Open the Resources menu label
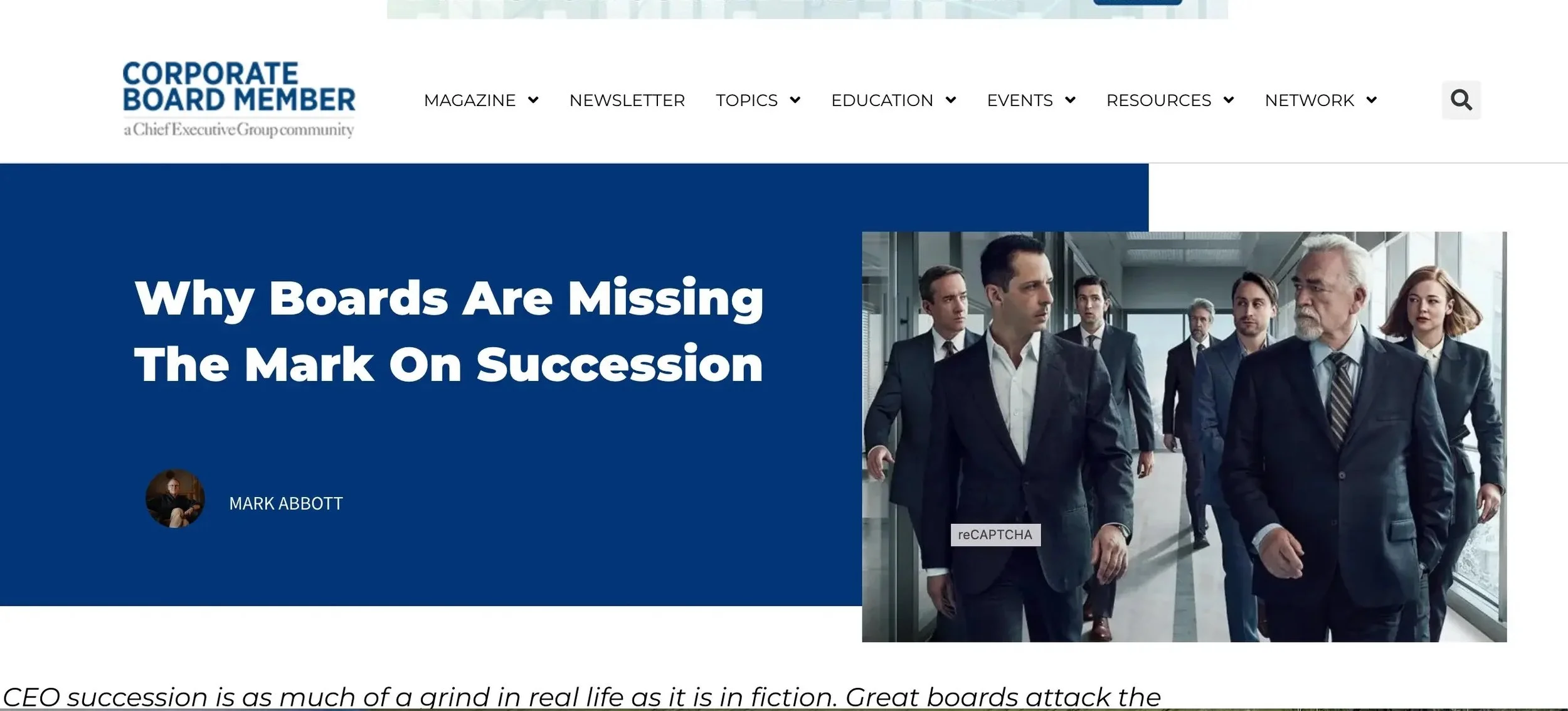Screen dimensions: 1568x711 point(1159,100)
